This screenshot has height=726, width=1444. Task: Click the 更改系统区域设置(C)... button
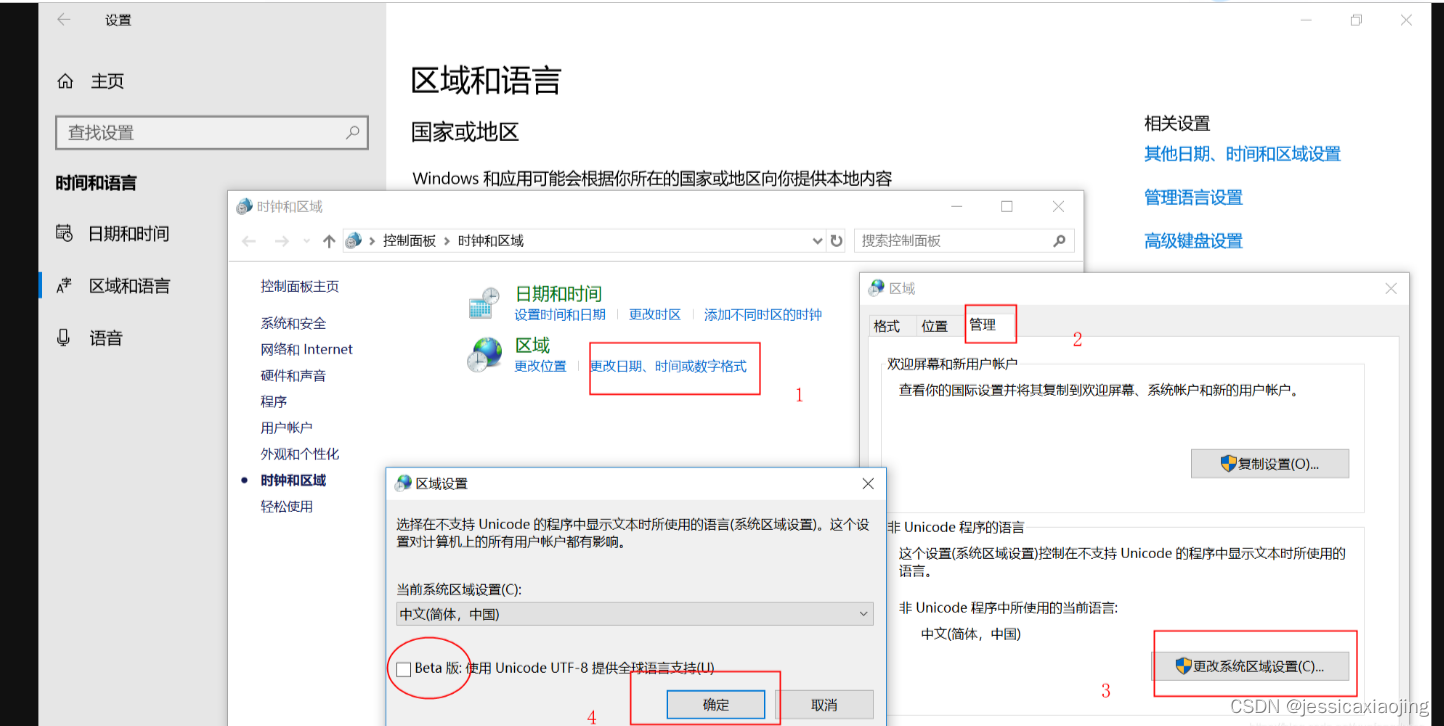pyautogui.click(x=1250, y=666)
